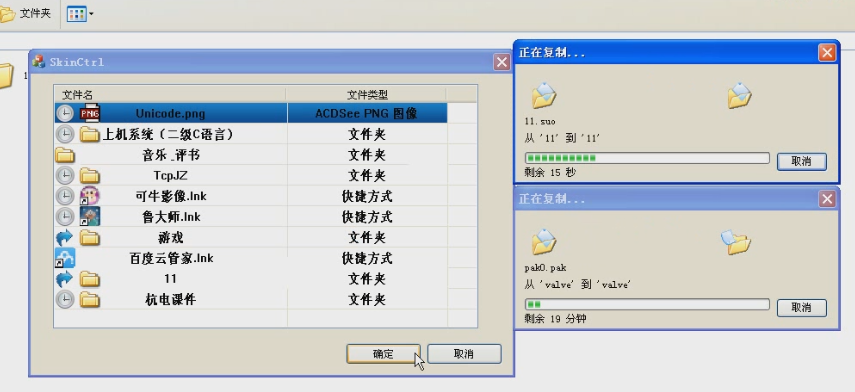The image size is (855, 392).
Task: Click 快捷方式 type cell of 百度云管家.lnk
Action: click(x=366, y=258)
